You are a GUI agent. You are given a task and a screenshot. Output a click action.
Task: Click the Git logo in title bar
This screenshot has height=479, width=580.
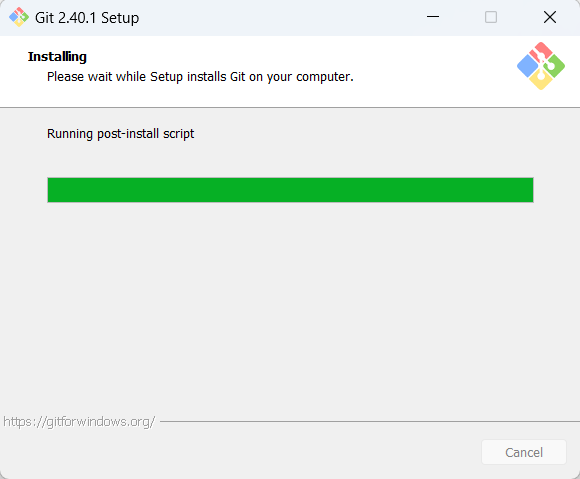[19, 17]
